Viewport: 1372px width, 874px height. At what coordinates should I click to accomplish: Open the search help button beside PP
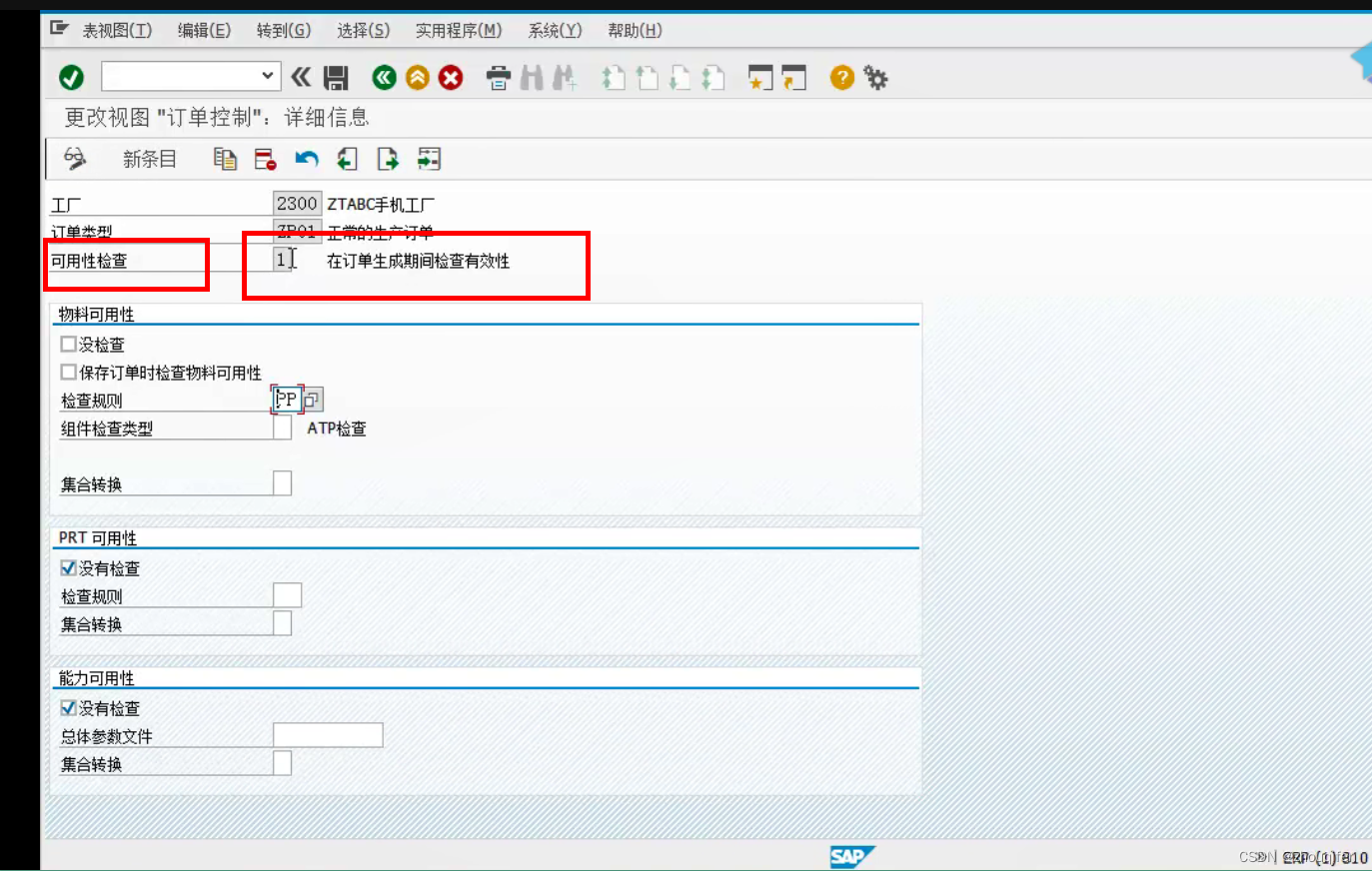pos(312,400)
